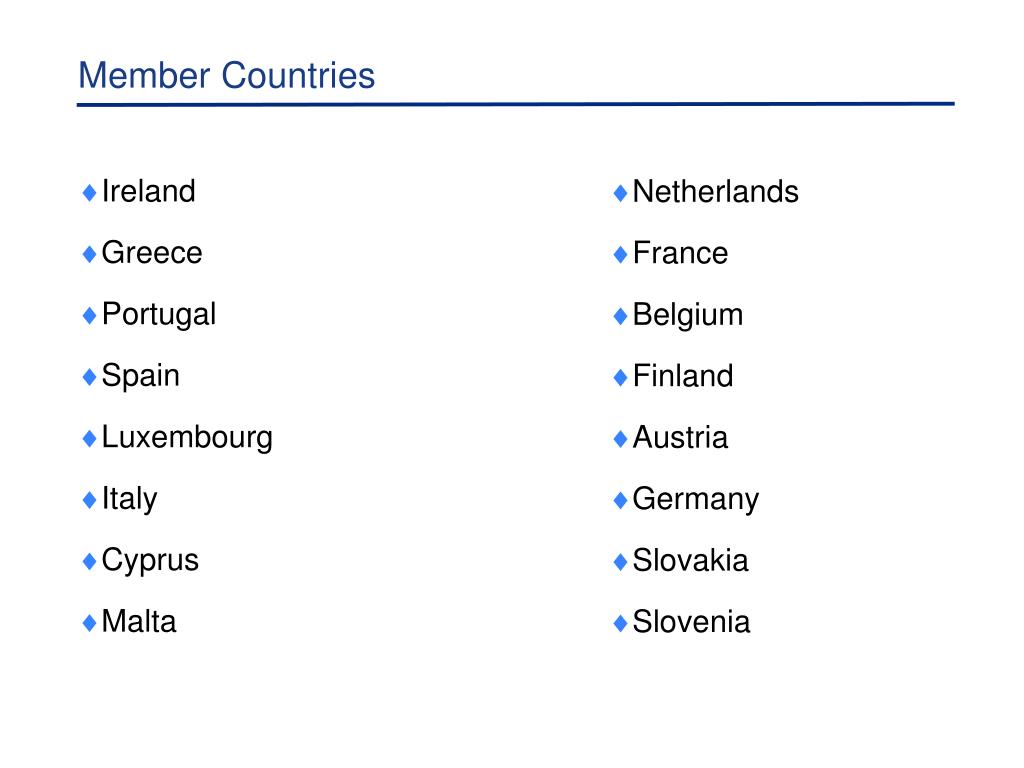This screenshot has width=1024, height=768.
Task: Click the diamond bullet beside Germany
Action: (620, 501)
